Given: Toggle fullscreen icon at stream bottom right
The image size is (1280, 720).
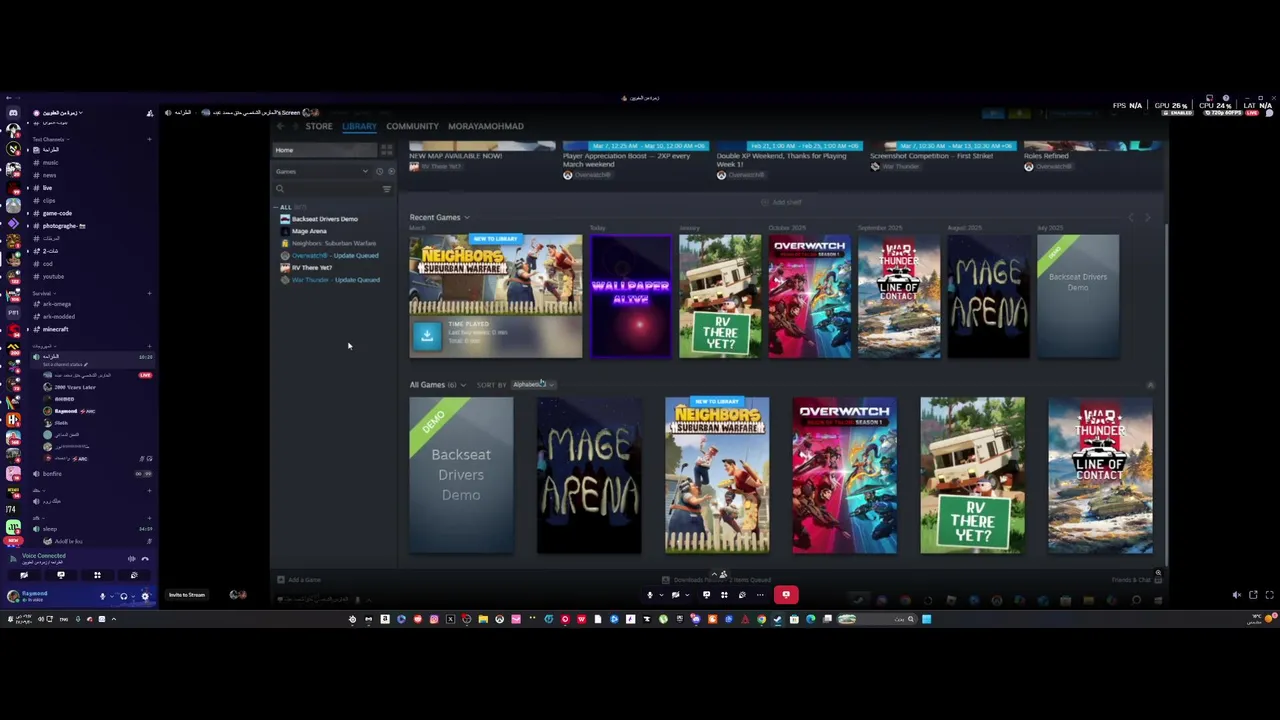Looking at the screenshot, I should (x=1269, y=595).
